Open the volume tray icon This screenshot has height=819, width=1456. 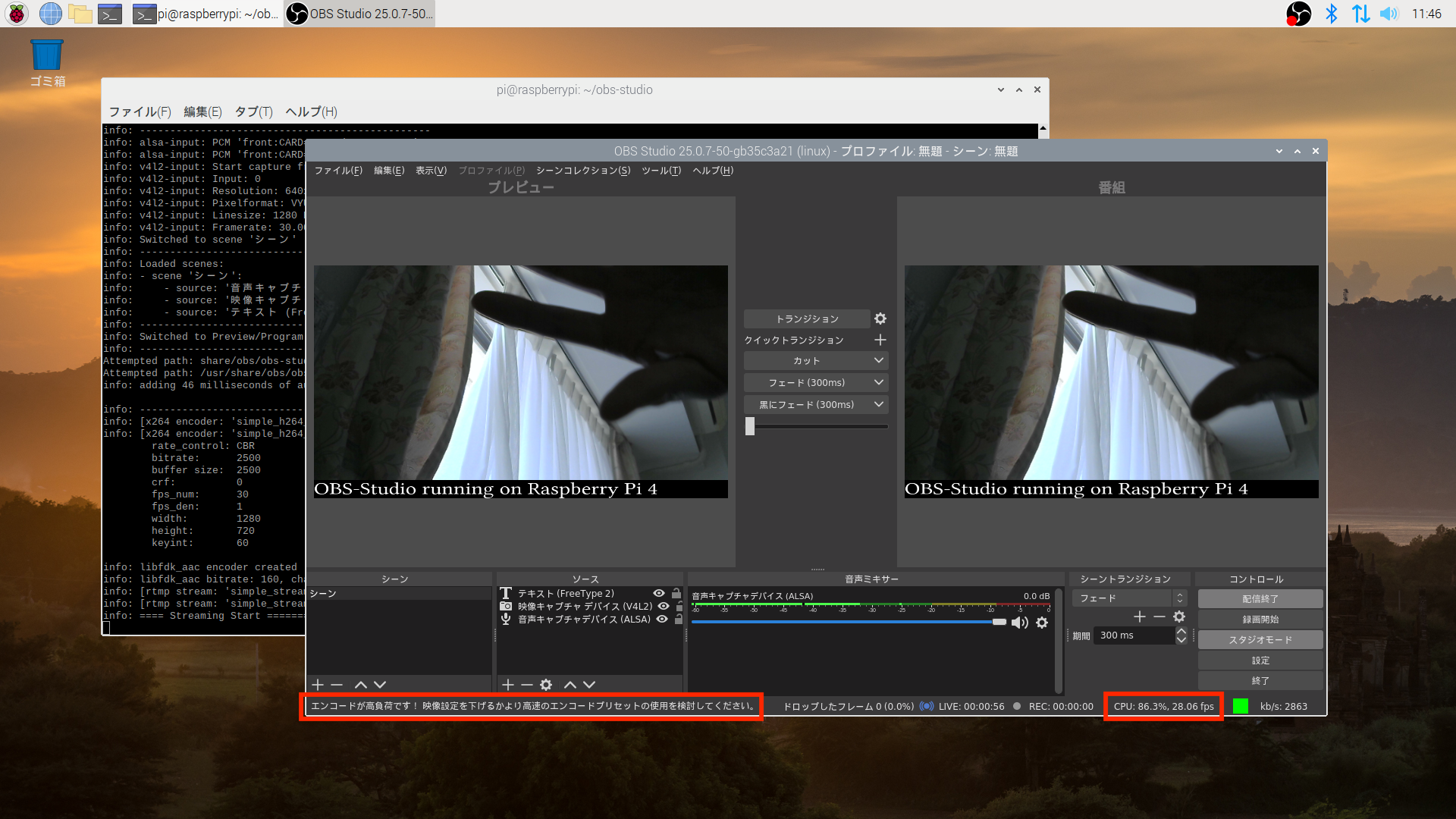(1389, 14)
